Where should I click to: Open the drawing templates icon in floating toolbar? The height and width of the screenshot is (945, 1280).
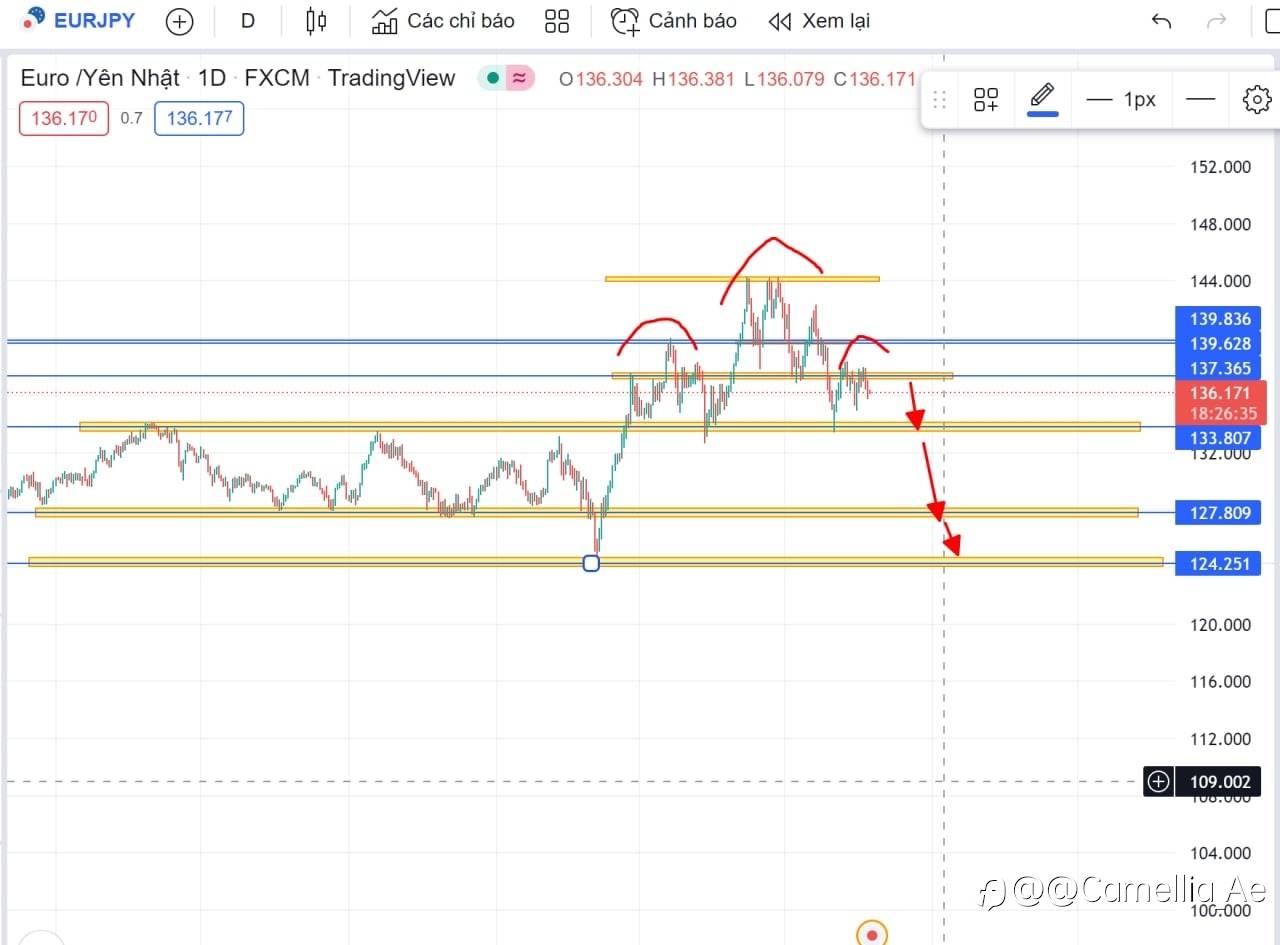click(x=986, y=99)
